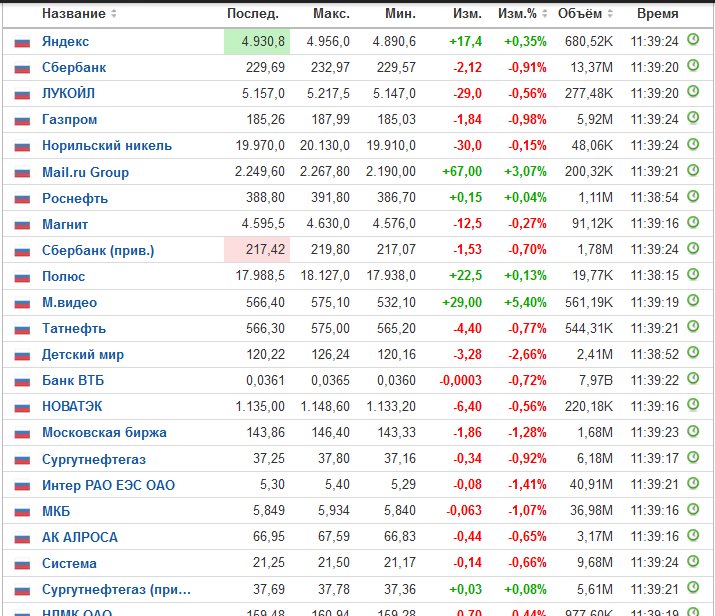Click the clock icon in the М.видео row
The height and width of the screenshot is (616, 715).
tap(693, 300)
